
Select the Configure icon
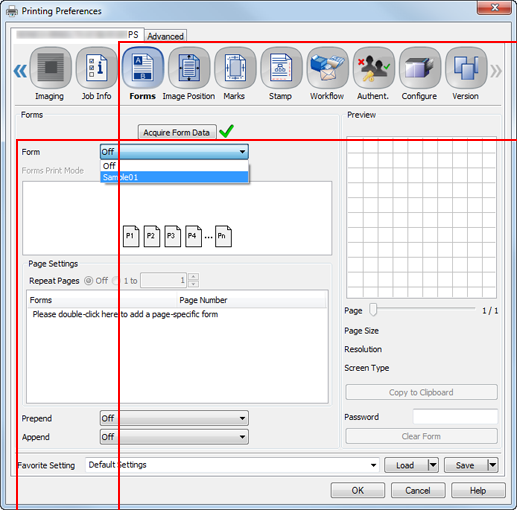[420, 68]
